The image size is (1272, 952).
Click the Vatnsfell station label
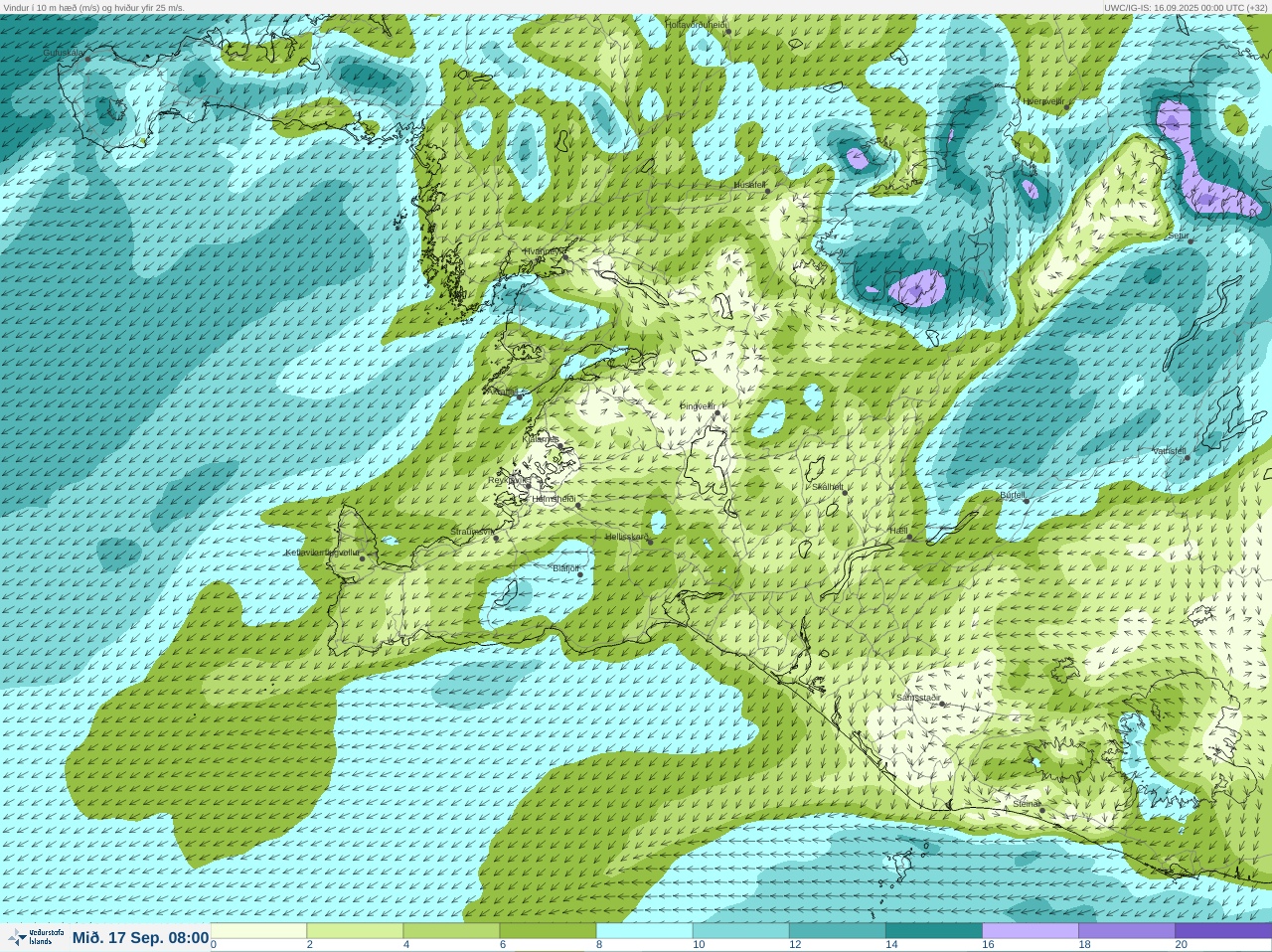1170,451
